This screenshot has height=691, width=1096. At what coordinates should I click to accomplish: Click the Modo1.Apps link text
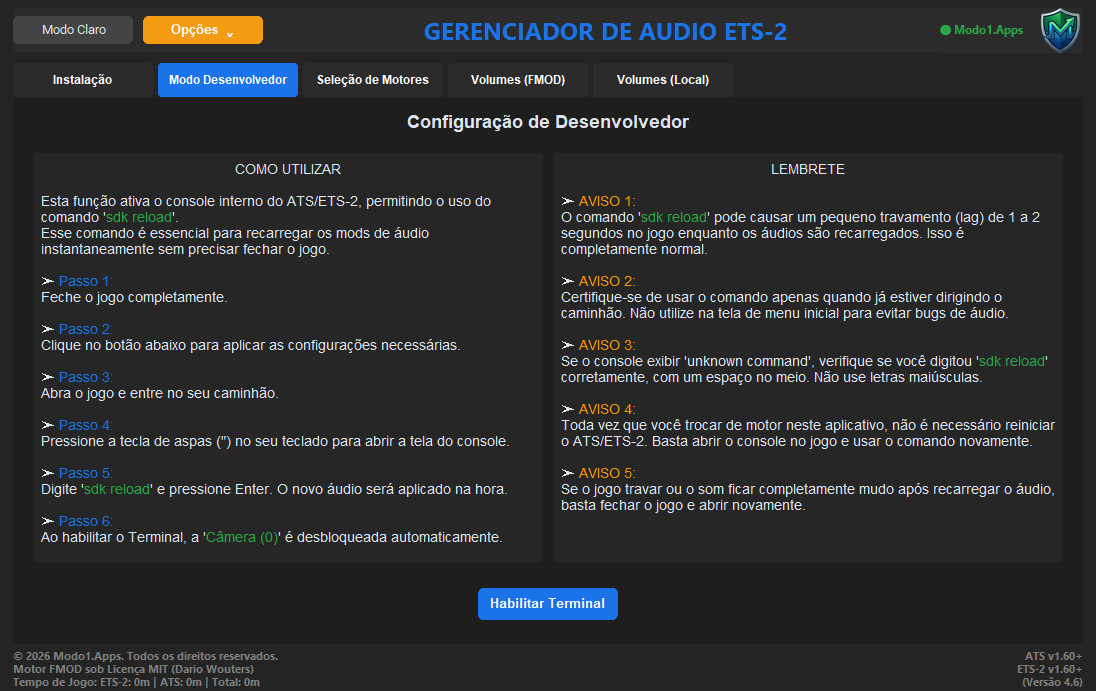point(988,30)
